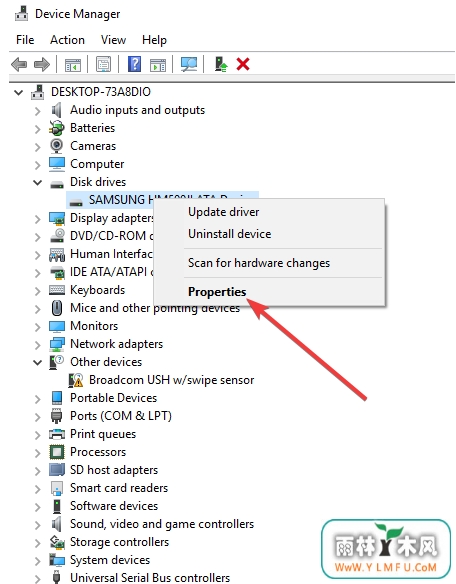Open the View menu

click(x=113, y=40)
